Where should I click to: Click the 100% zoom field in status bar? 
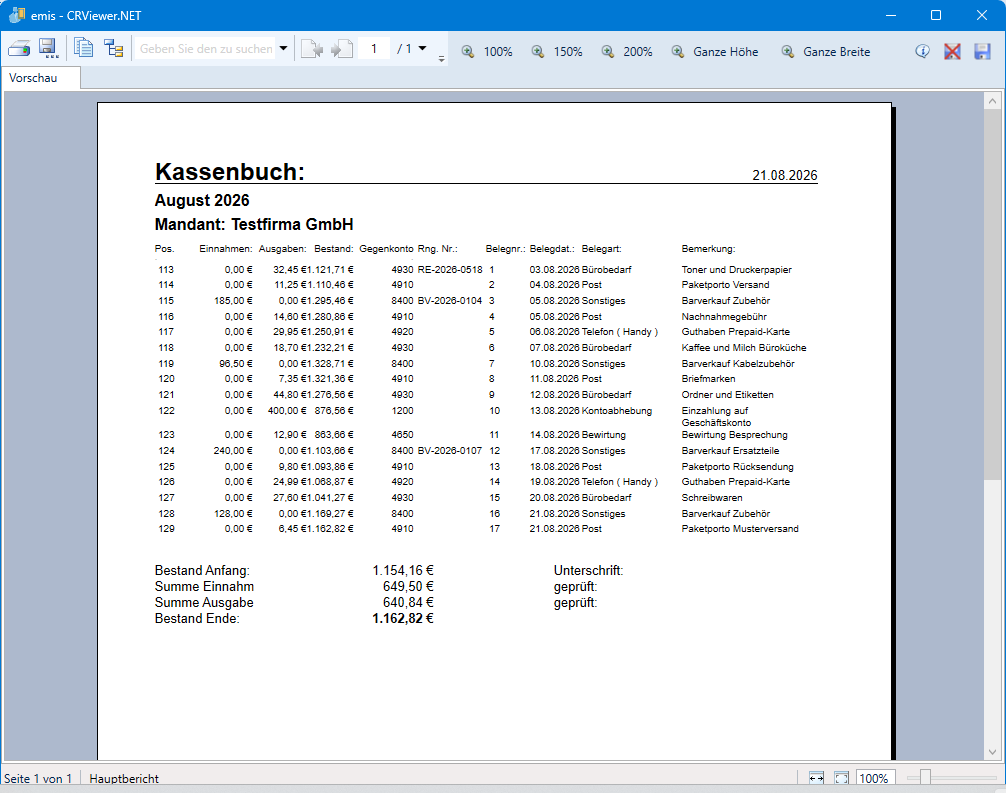873,778
